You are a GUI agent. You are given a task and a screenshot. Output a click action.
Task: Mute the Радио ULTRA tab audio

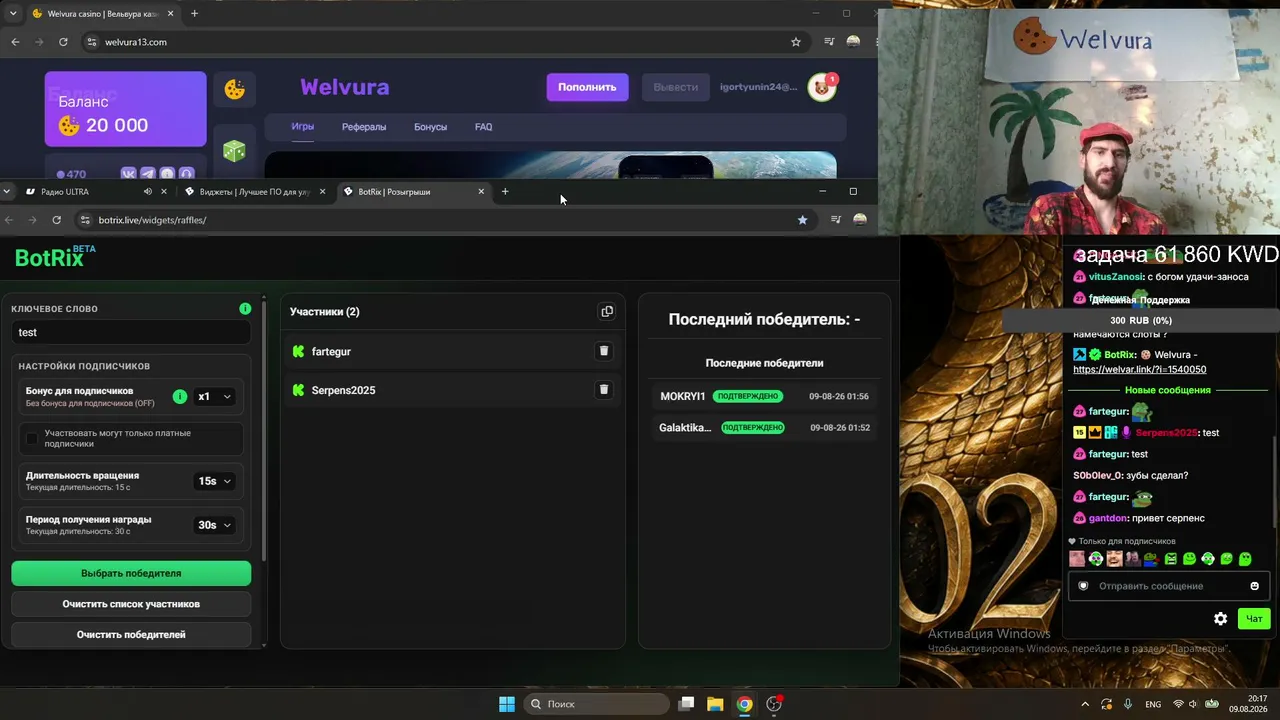click(x=148, y=192)
